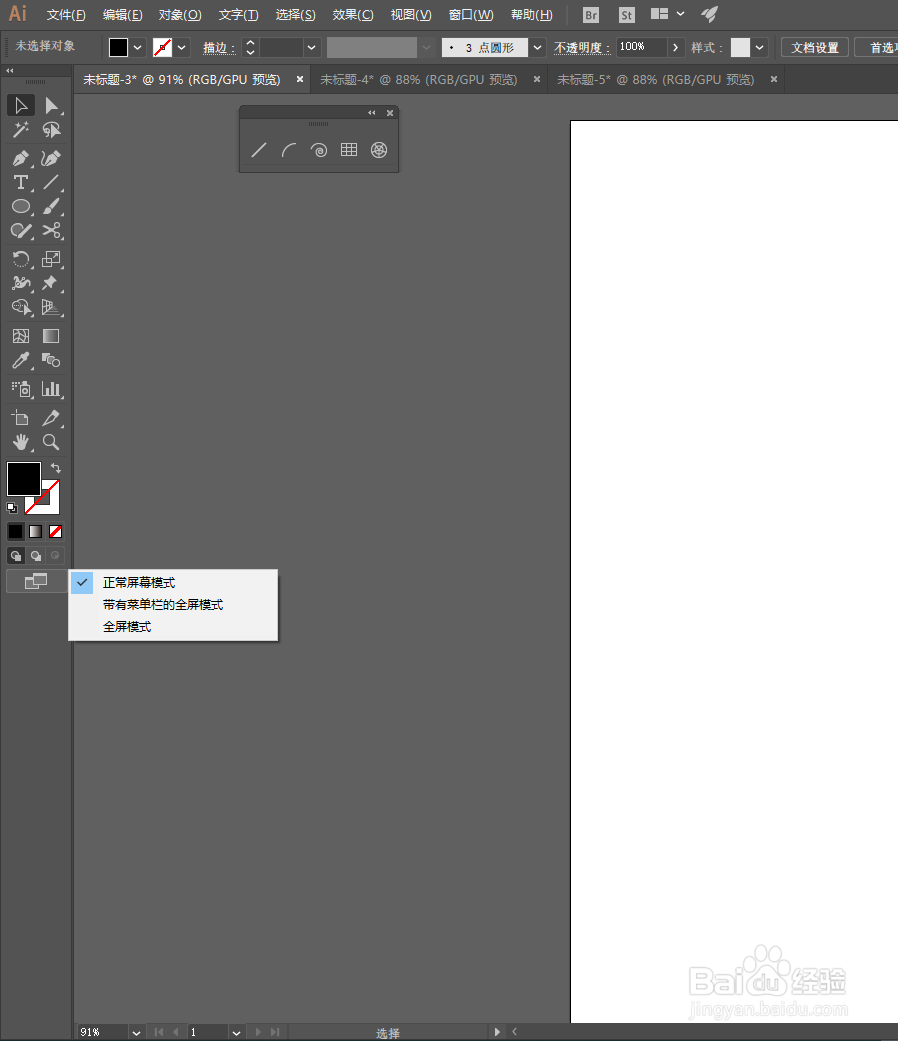
Task: Select the Artboard tool
Action: point(21,418)
